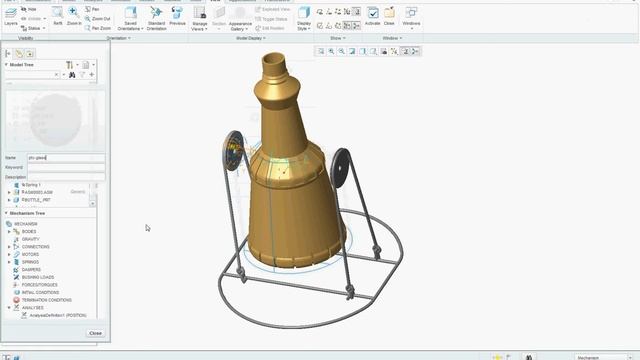
Task: Select TERMINATION CONDITIONS in Mechanism Tree
Action: click(x=47, y=300)
